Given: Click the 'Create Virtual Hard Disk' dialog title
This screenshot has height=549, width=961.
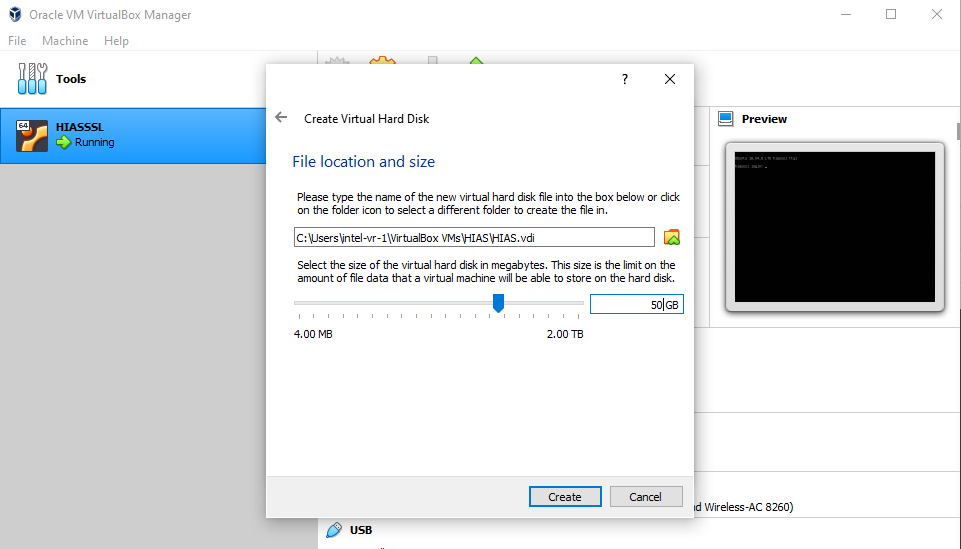Looking at the screenshot, I should (367, 118).
